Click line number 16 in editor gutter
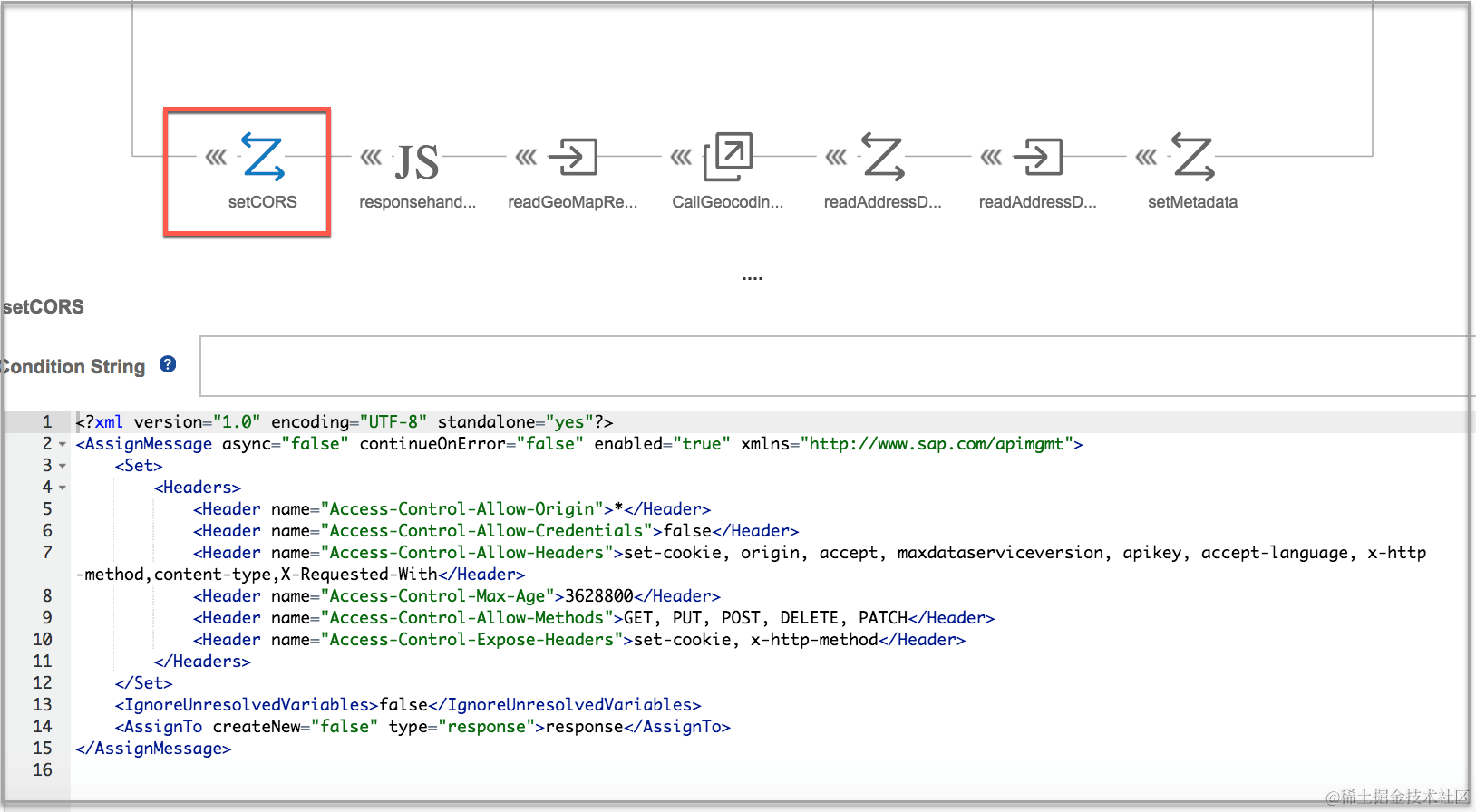Screen dimensions: 1476x812 tap(43, 770)
